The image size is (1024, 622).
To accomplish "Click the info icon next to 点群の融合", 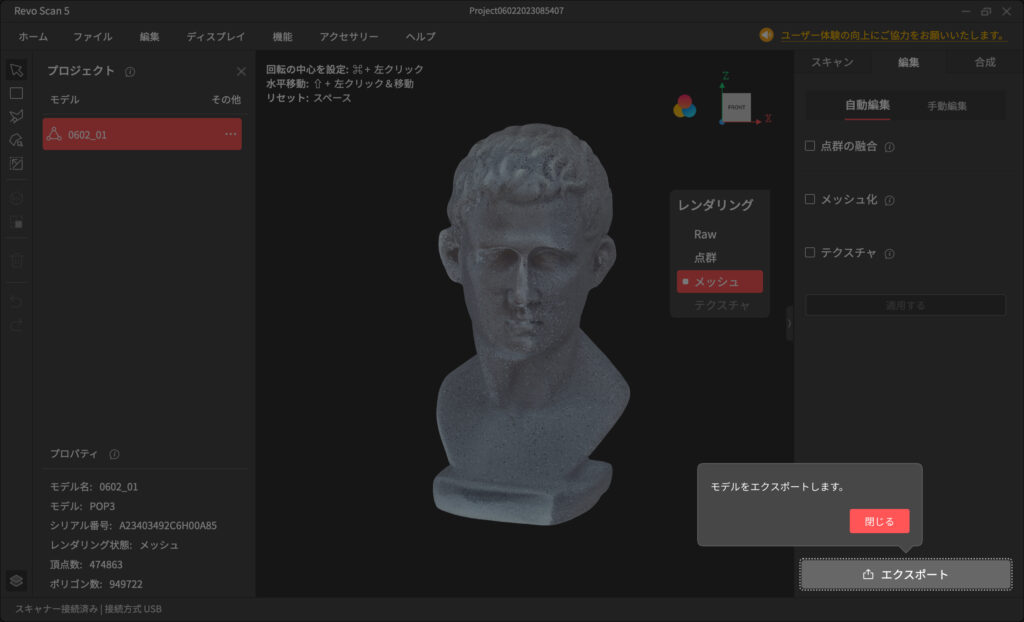I will [889, 147].
